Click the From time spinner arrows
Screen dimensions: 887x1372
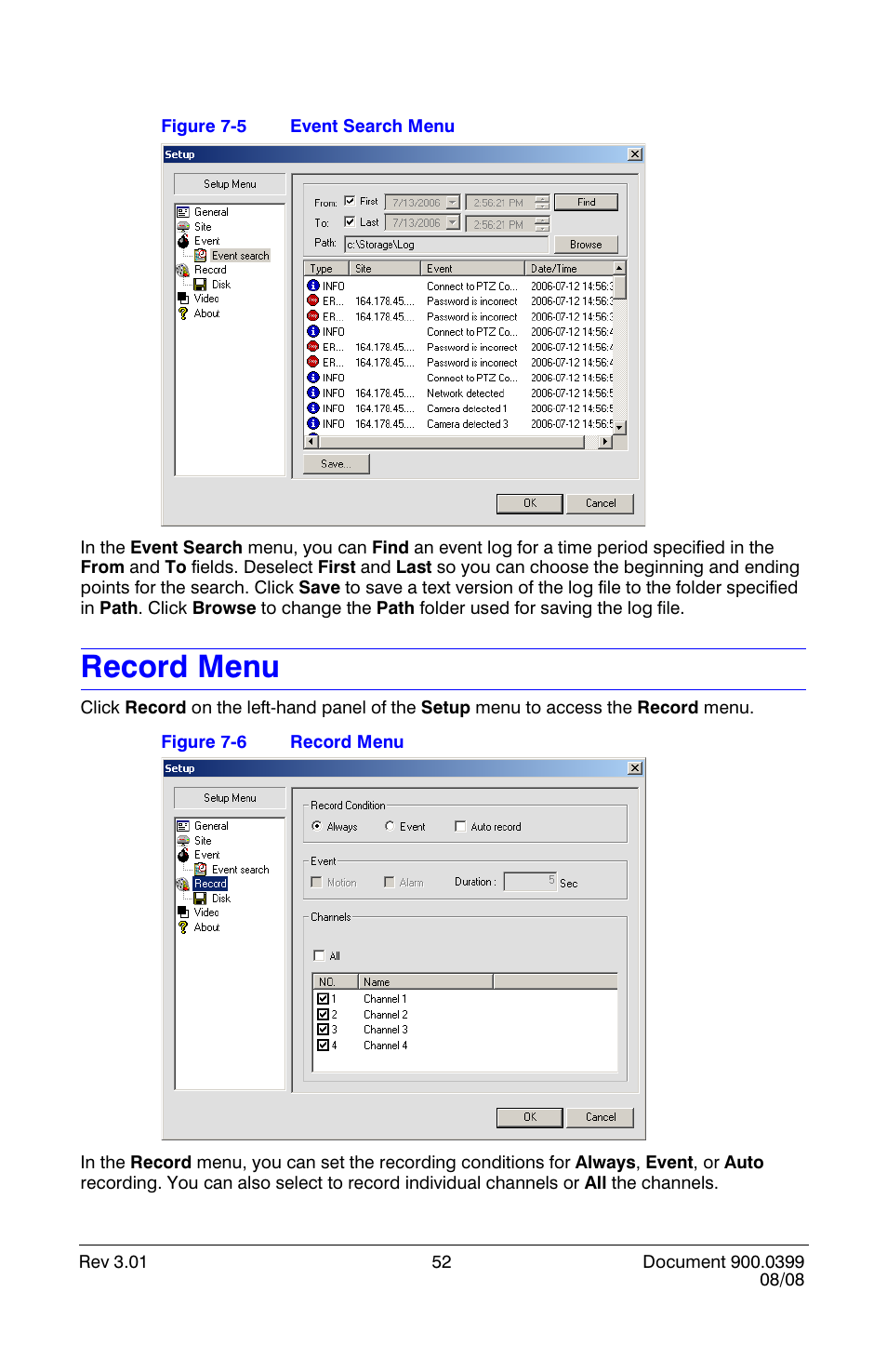[543, 203]
